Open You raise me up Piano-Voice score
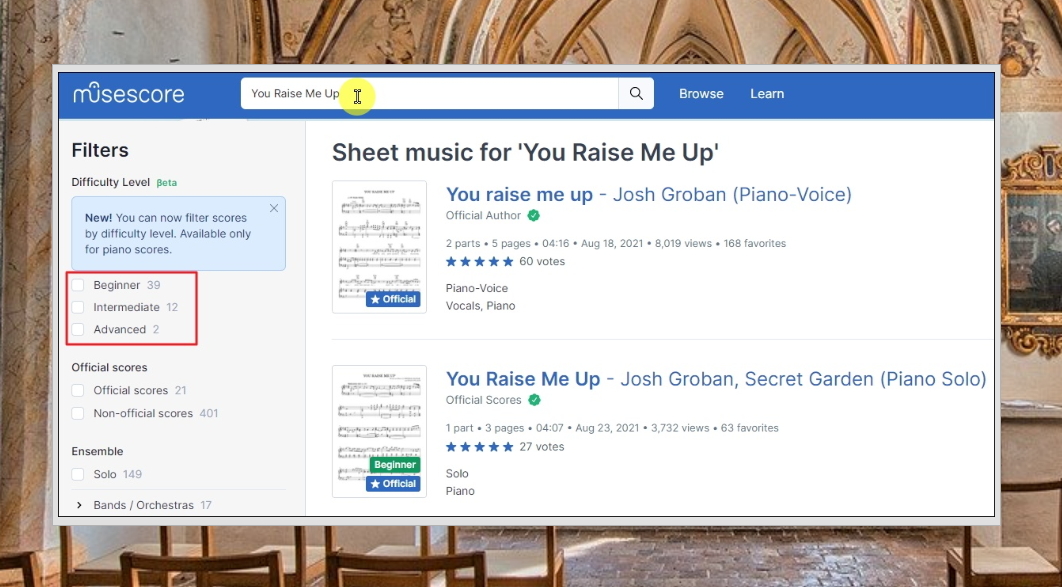The width and height of the screenshot is (1062, 587). (x=648, y=194)
